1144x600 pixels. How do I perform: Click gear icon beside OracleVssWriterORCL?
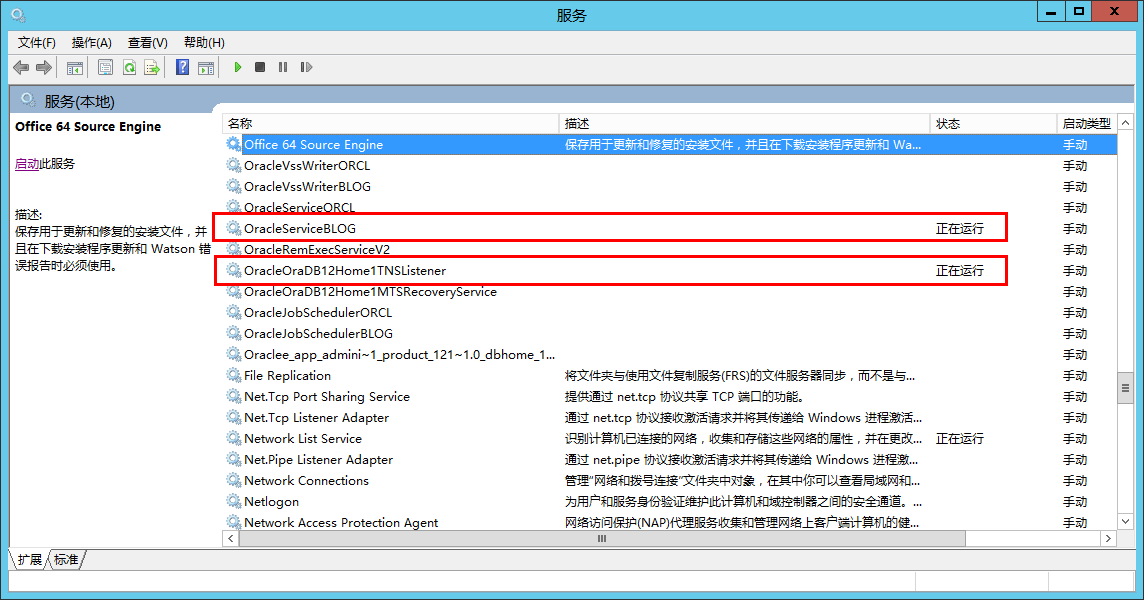click(233, 165)
